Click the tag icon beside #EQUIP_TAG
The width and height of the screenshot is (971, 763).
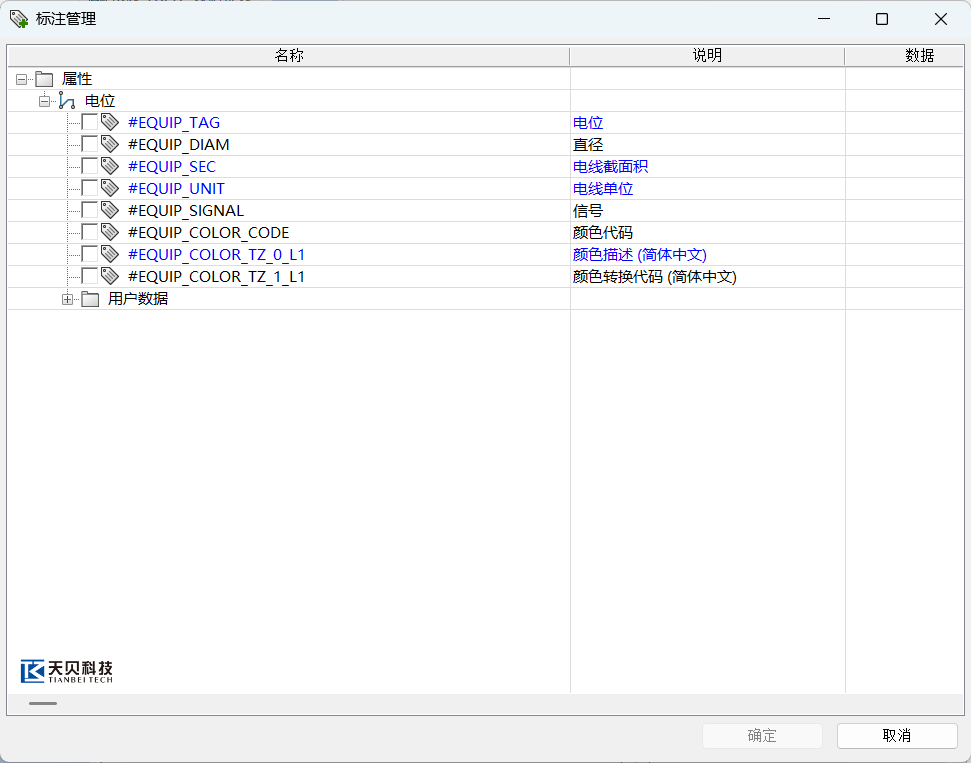pyautogui.click(x=110, y=122)
